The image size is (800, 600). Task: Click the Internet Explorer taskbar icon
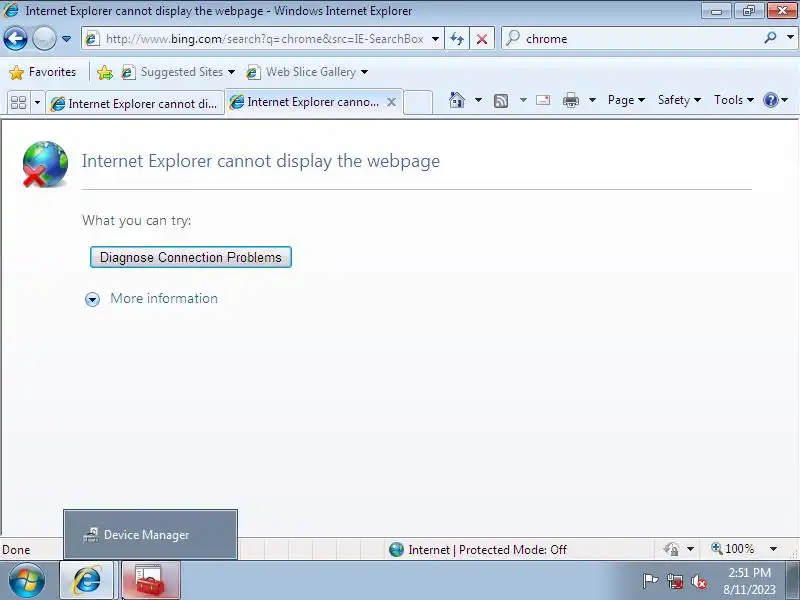87,581
